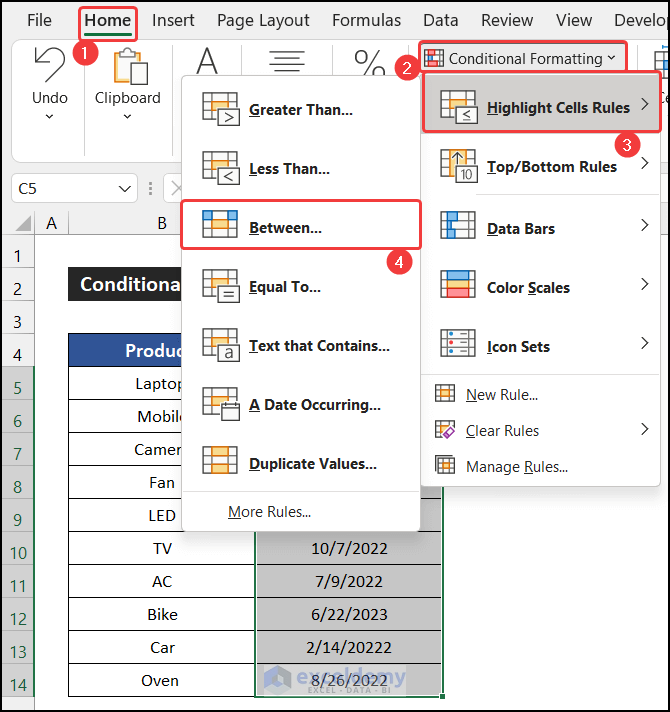Switch to the Review tab
Image resolution: width=670 pixels, height=712 pixels.
pyautogui.click(x=507, y=20)
